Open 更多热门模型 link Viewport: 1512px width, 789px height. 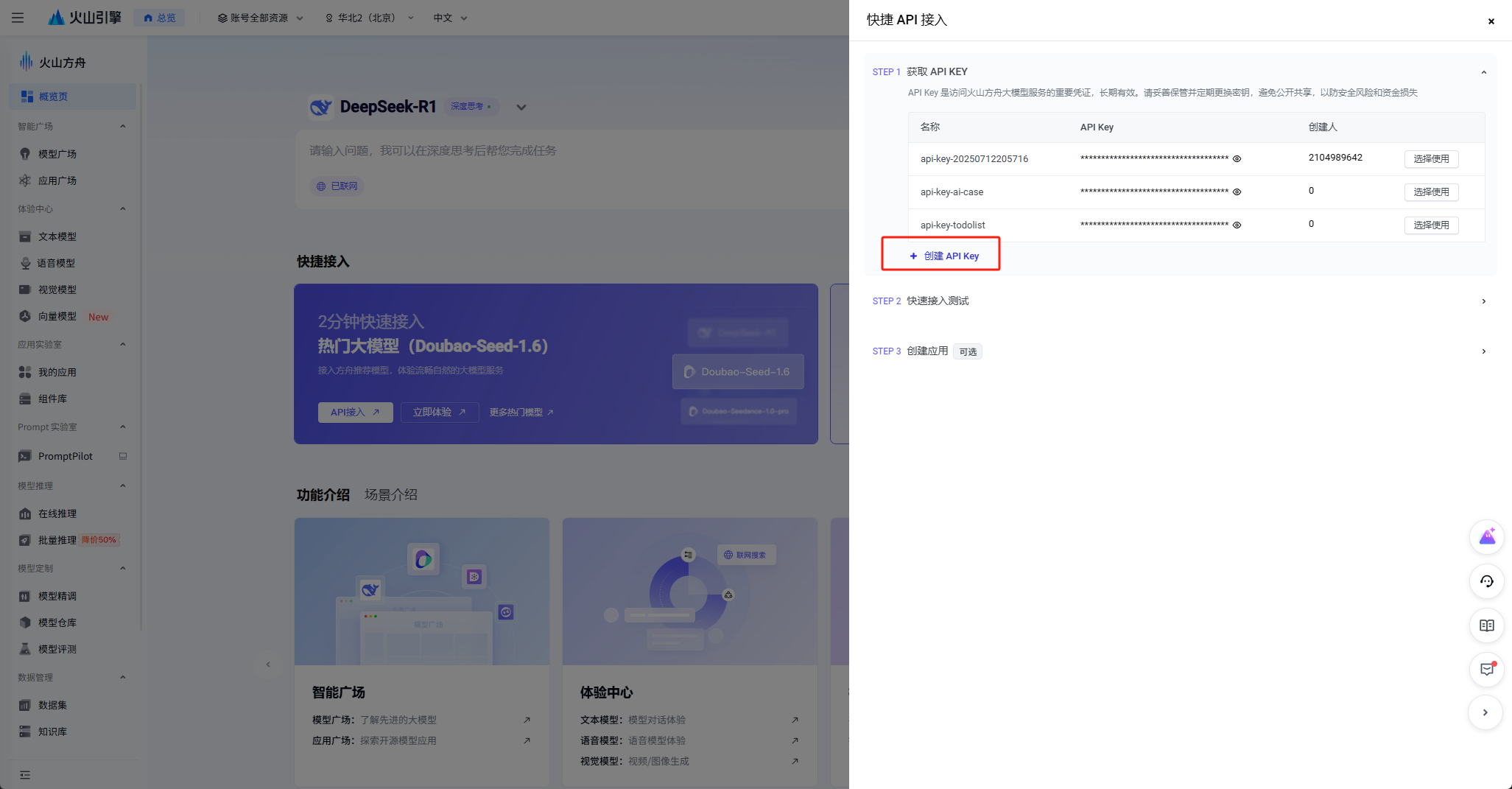(521, 412)
